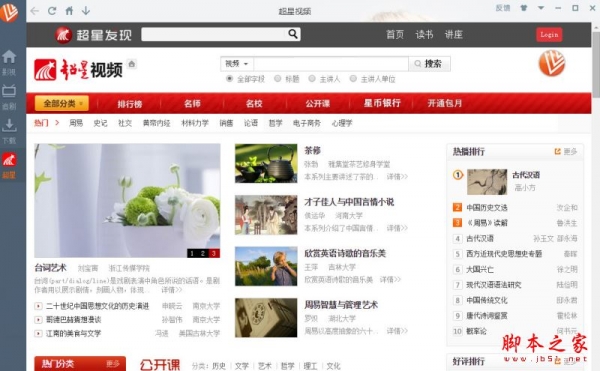This screenshot has width=600, height=371.
Task: Open 中国历史文选 in the ranking list
Action: [x=487, y=208]
